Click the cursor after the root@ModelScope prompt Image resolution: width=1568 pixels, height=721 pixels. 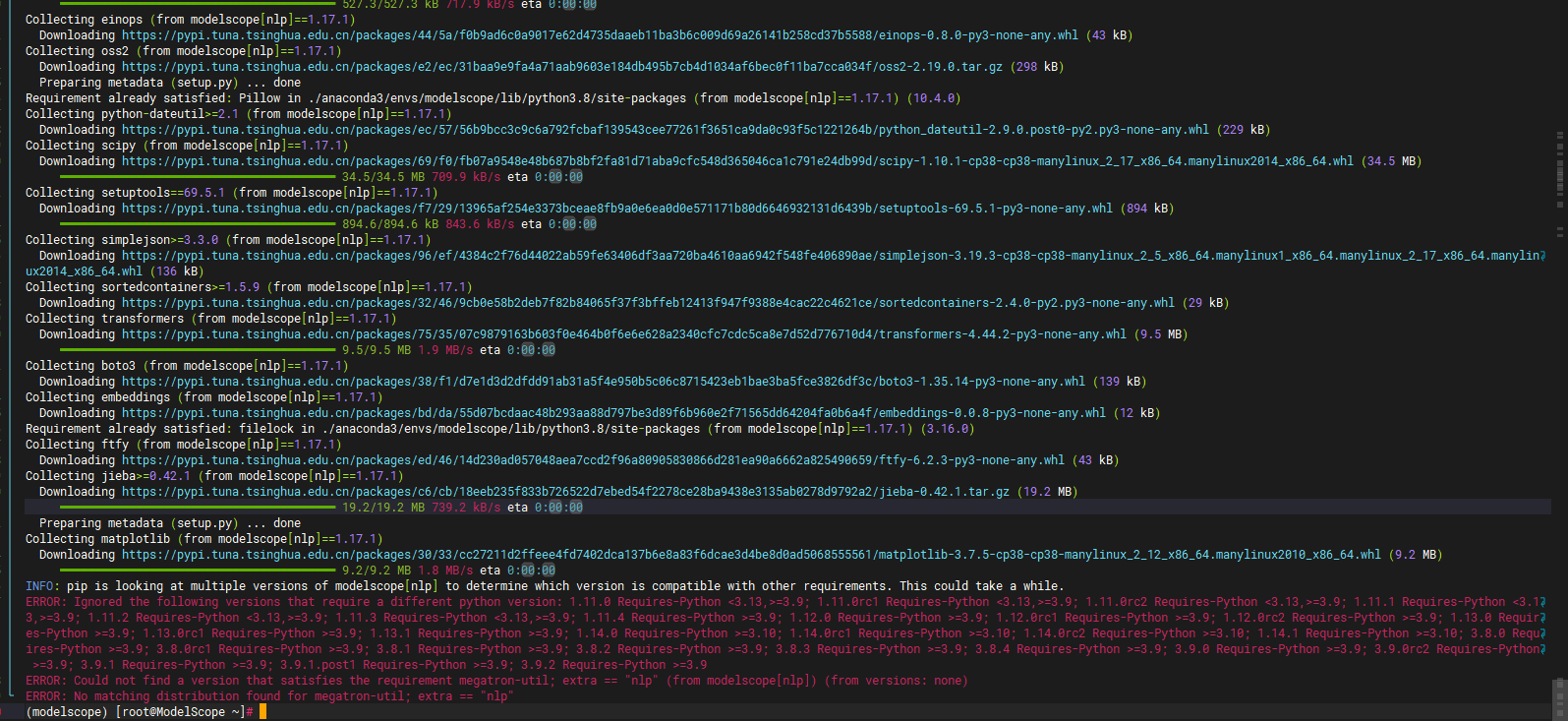(x=262, y=712)
